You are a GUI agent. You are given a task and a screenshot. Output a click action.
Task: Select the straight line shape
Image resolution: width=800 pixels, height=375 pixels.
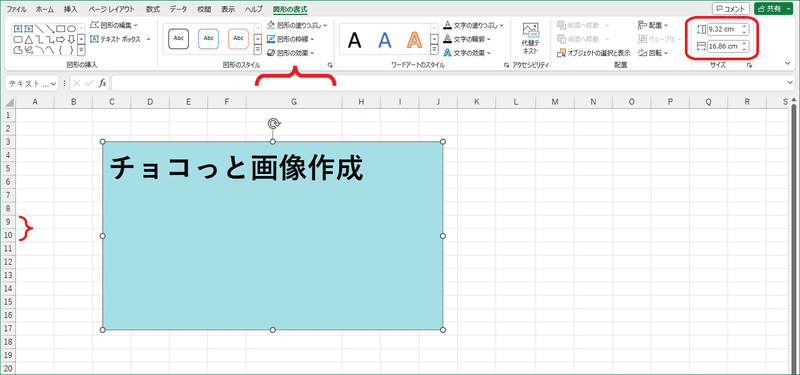39,29
